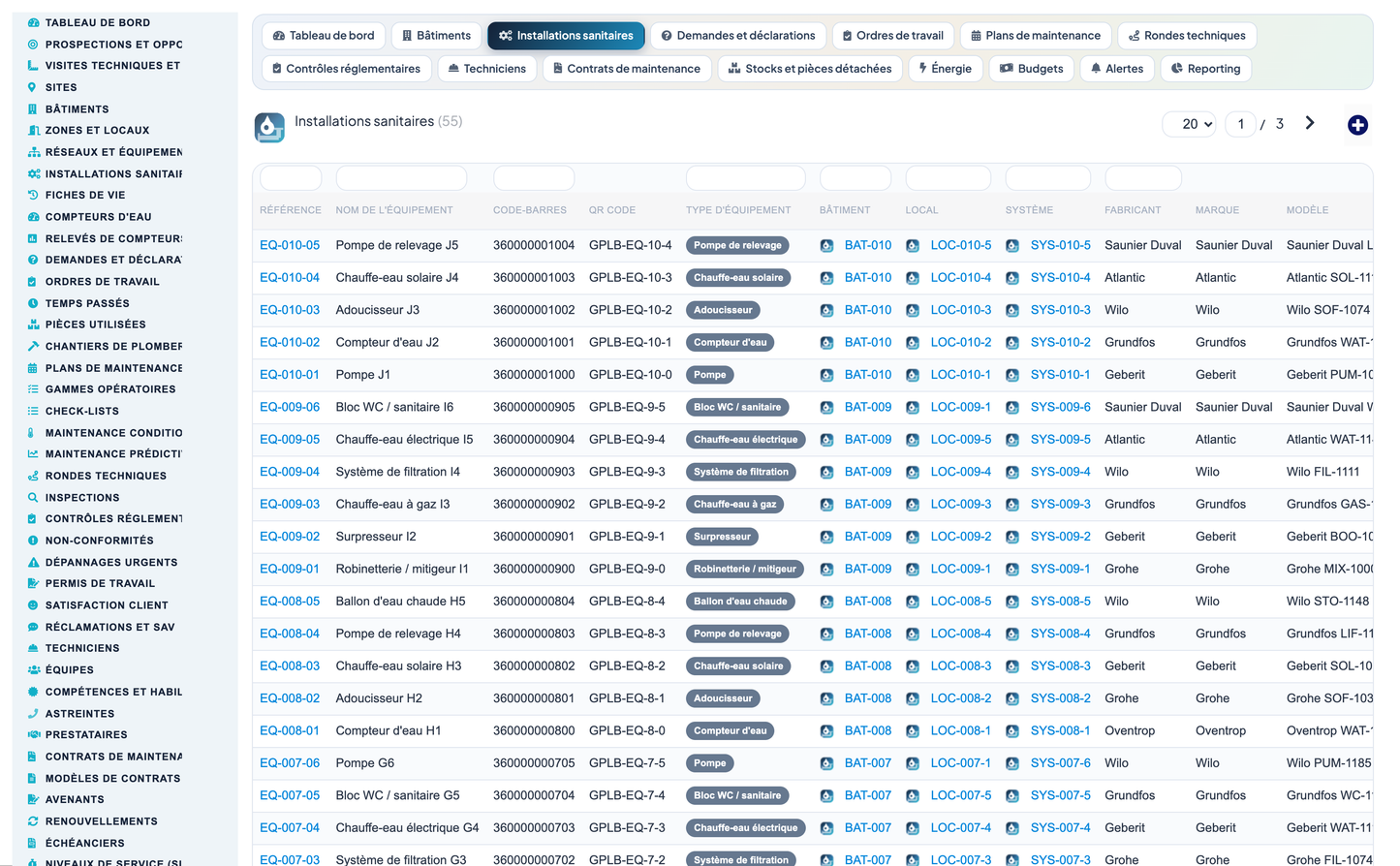Click the Installations sanitaires header logo icon

click(269, 127)
